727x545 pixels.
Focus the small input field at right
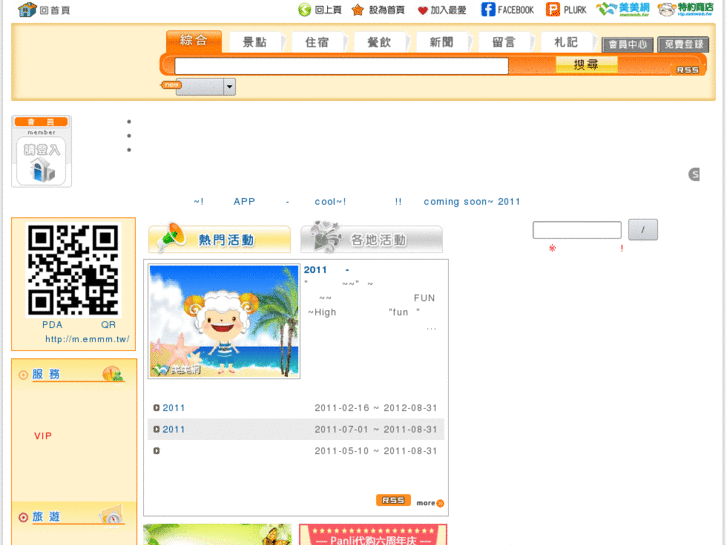point(577,230)
